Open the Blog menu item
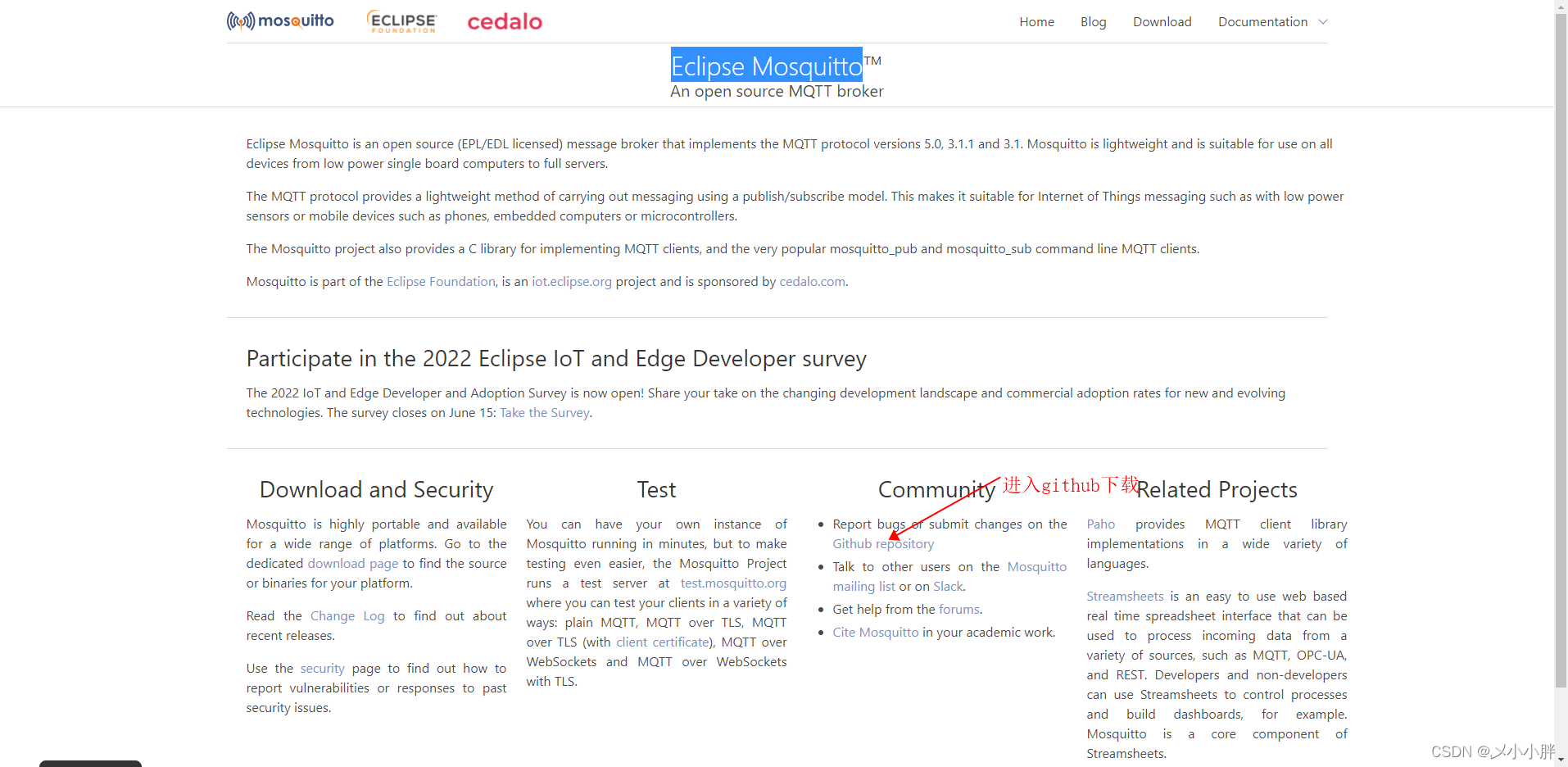This screenshot has height=767, width=1568. pos(1093,22)
